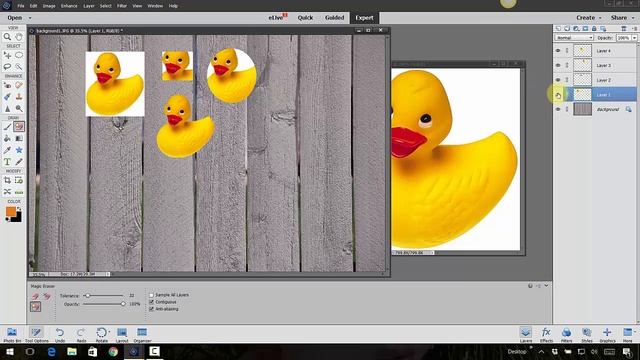Click the Rotate button
This screenshot has height=360, width=640.
click(x=102, y=335)
